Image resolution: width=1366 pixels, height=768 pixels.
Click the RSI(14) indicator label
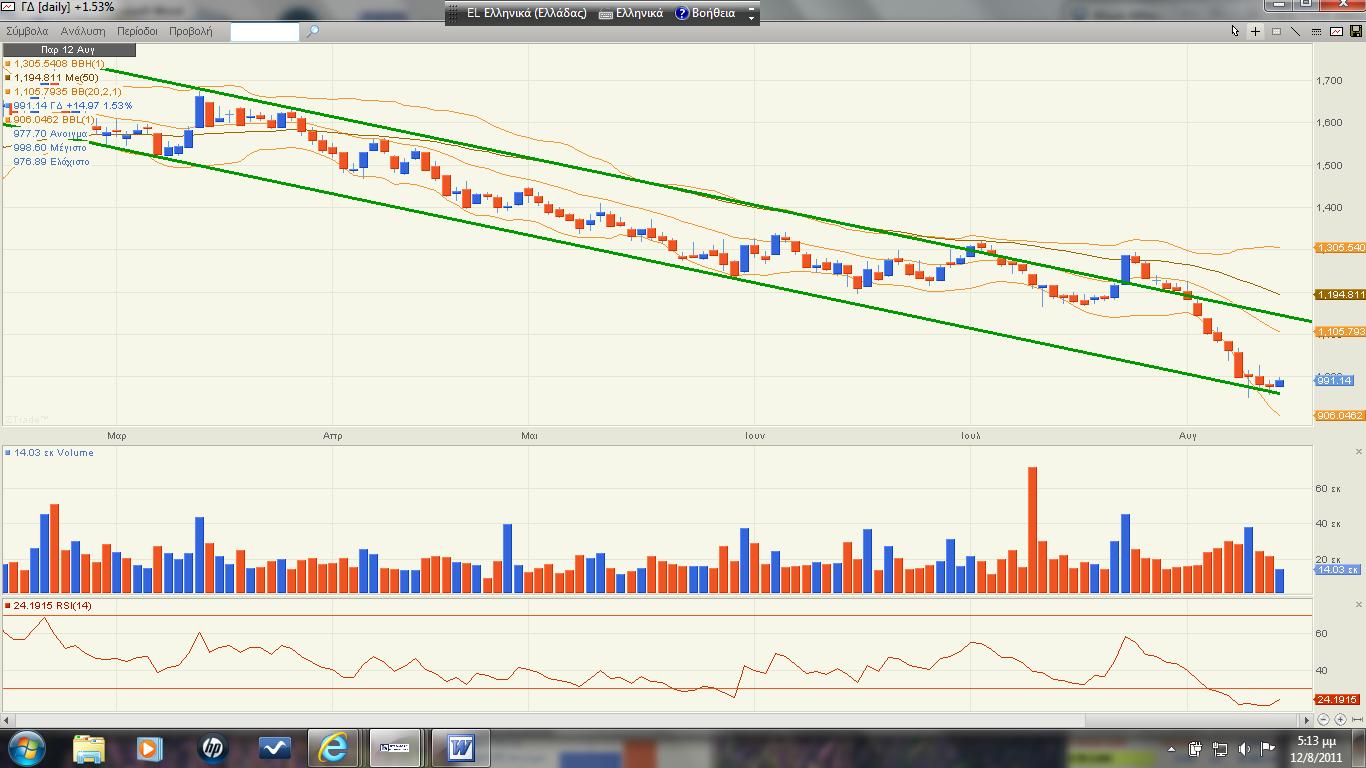(x=50, y=606)
